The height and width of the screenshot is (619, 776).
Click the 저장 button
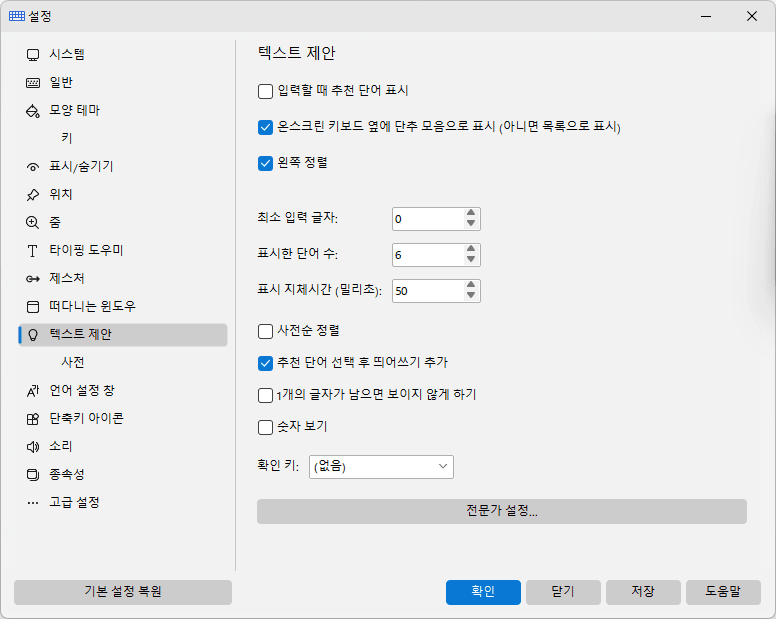tap(643, 592)
